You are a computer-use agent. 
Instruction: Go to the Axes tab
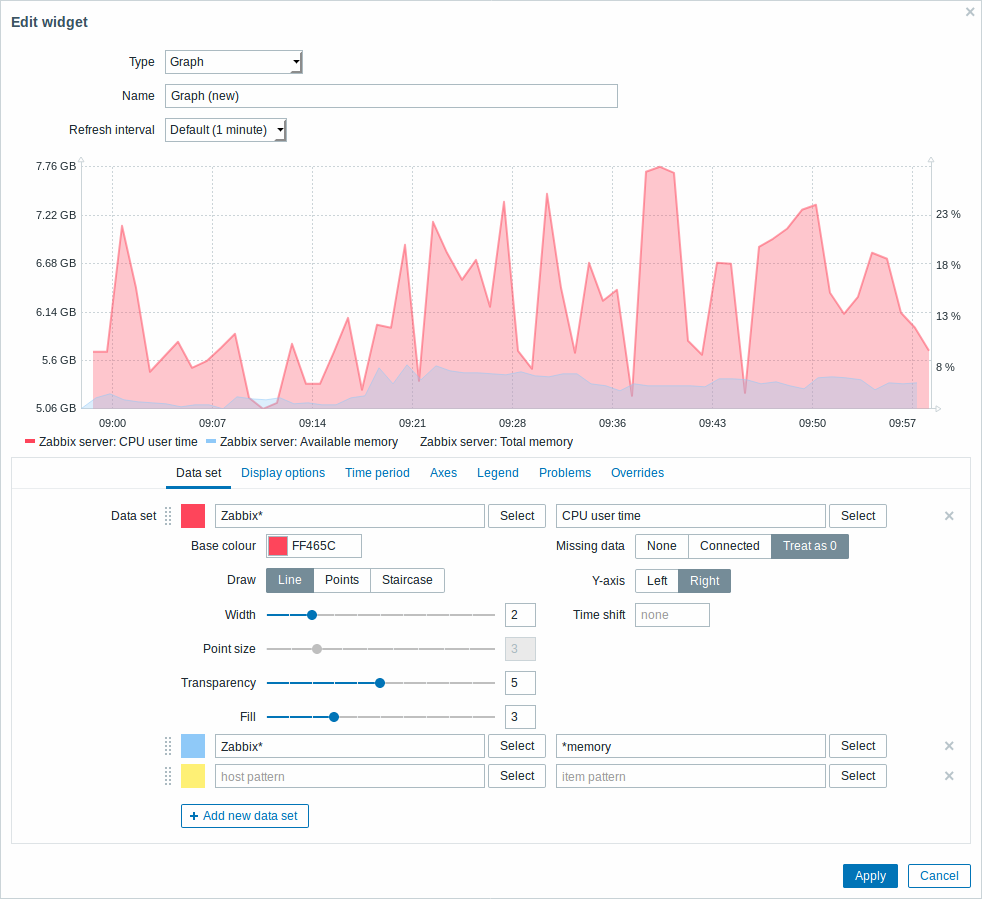443,473
